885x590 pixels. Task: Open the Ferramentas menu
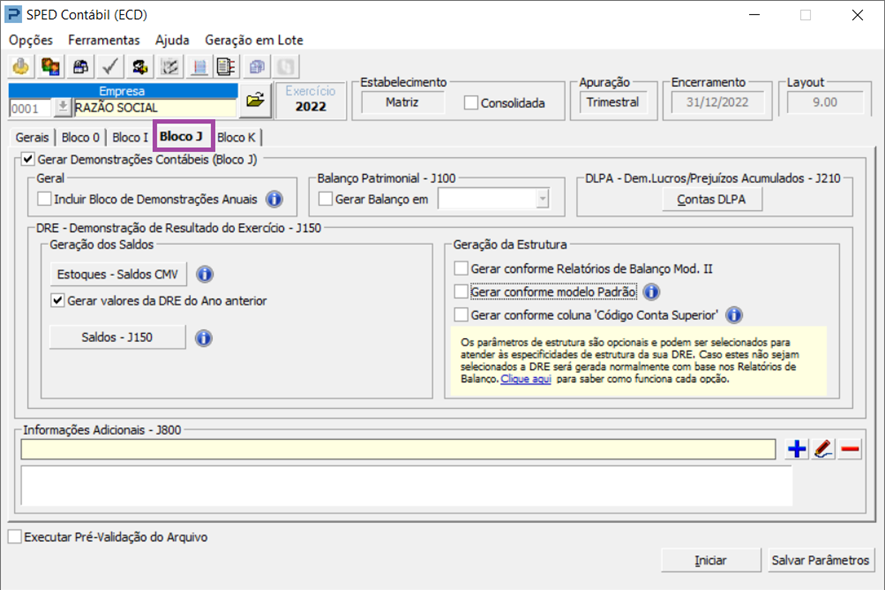[x=104, y=40]
